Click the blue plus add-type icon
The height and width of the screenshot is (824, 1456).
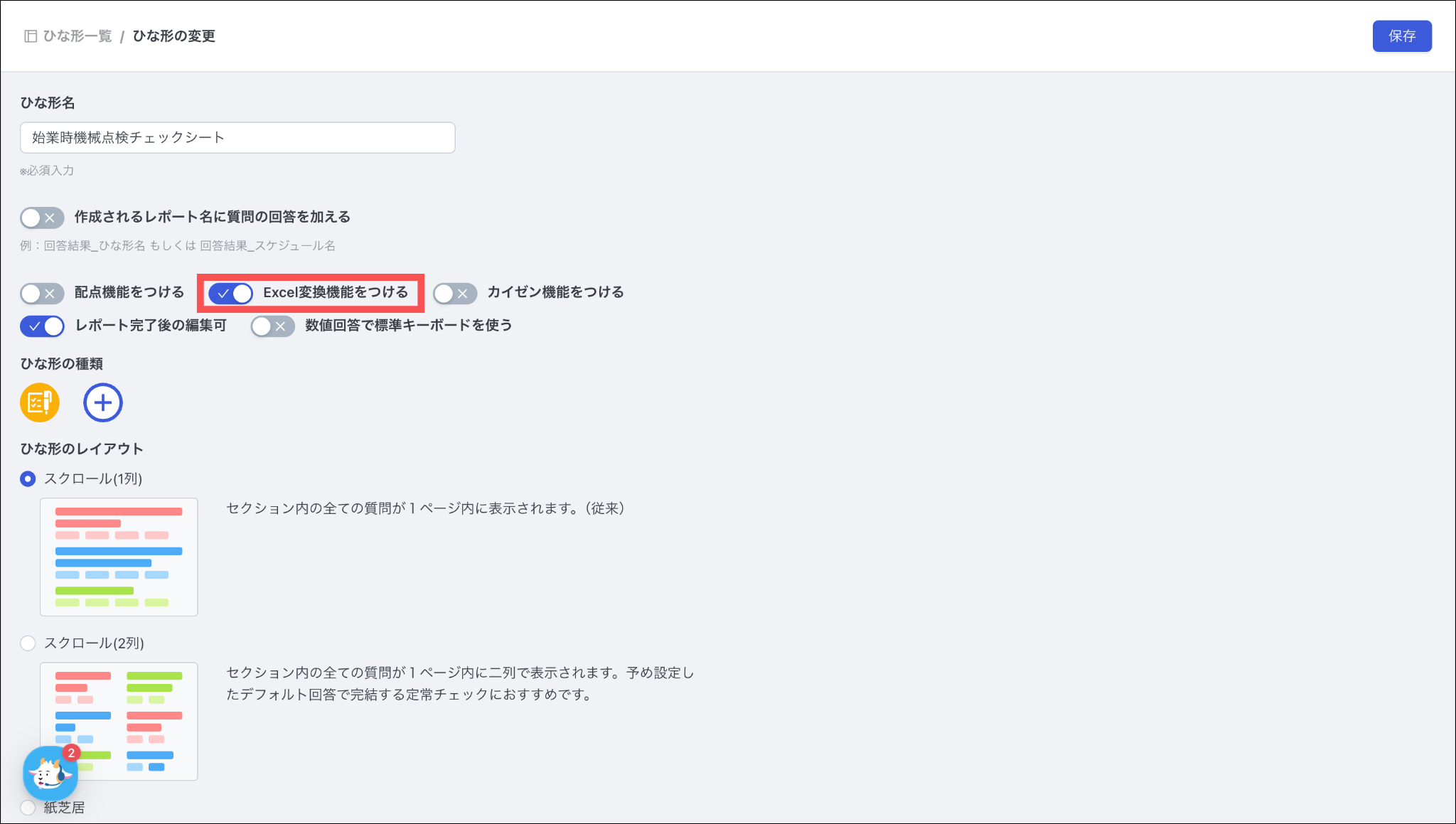(x=103, y=402)
